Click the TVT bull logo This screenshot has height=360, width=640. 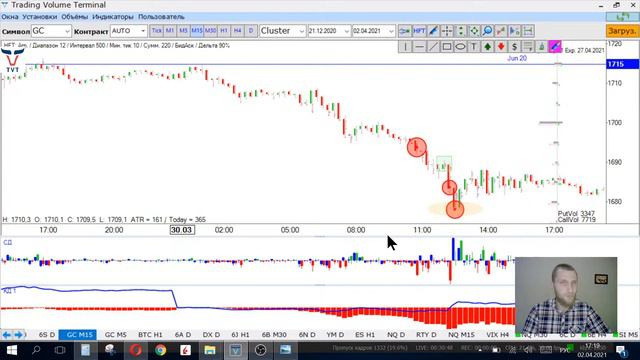(x=12, y=60)
